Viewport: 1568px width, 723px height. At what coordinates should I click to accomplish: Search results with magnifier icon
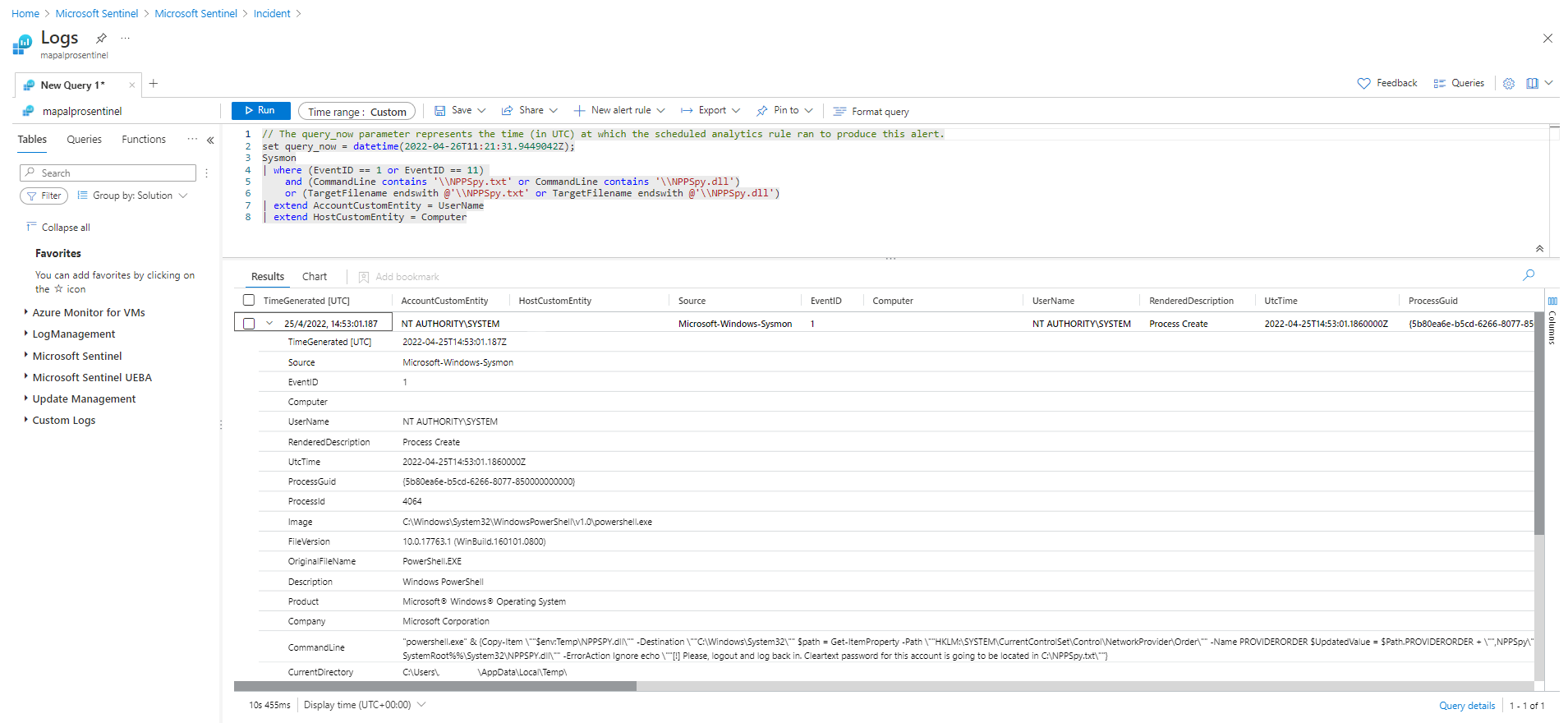(1529, 275)
